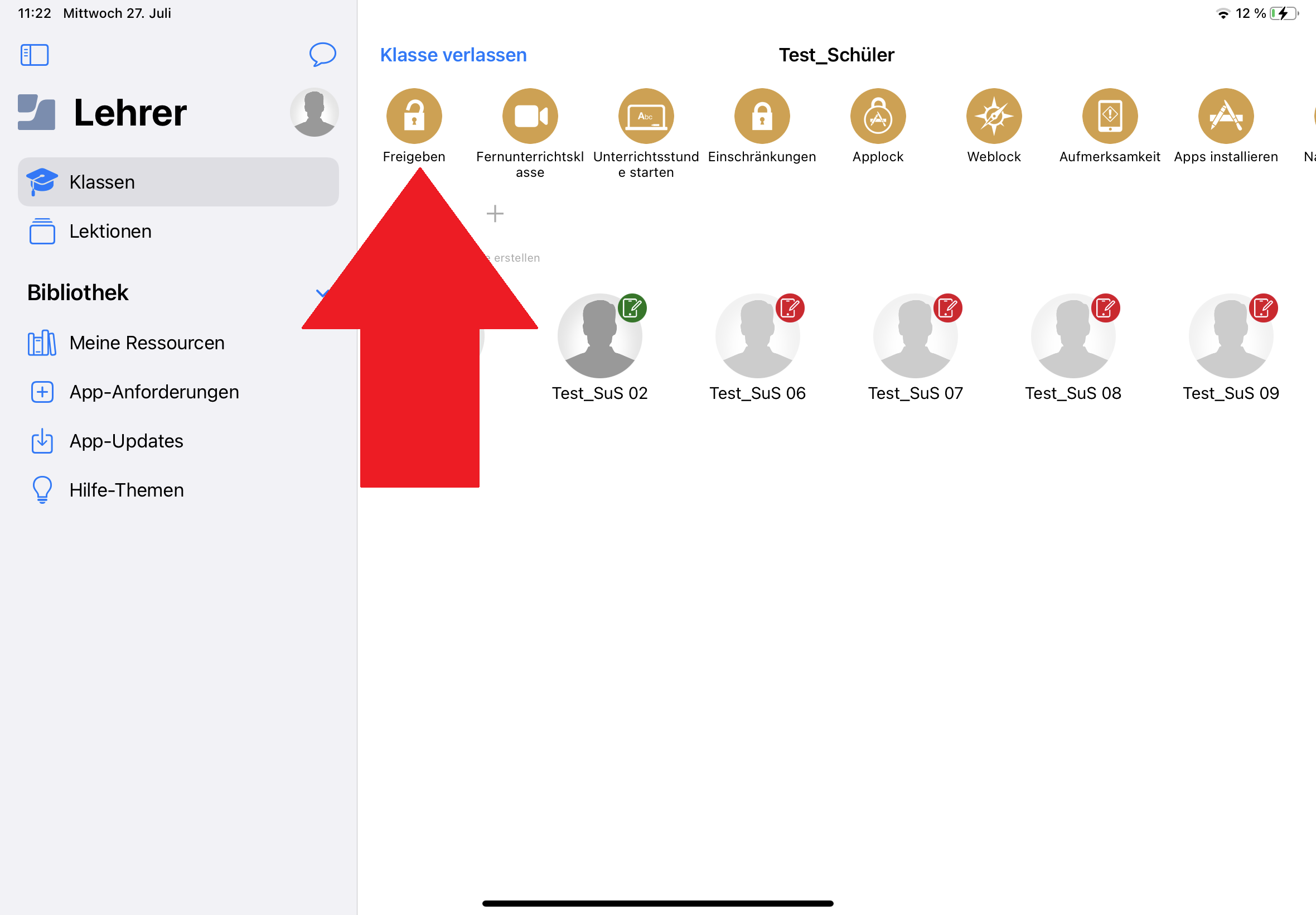Open the teacher profile avatar
The image size is (1316, 915).
314,112
